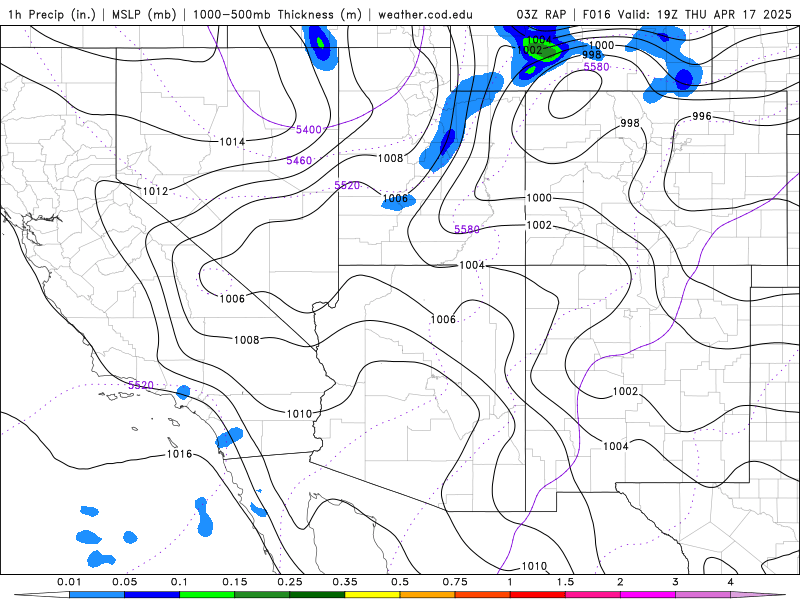This screenshot has width=800, height=600.
Task: Click the 0.75 legend value
Action: pyautogui.click(x=455, y=582)
